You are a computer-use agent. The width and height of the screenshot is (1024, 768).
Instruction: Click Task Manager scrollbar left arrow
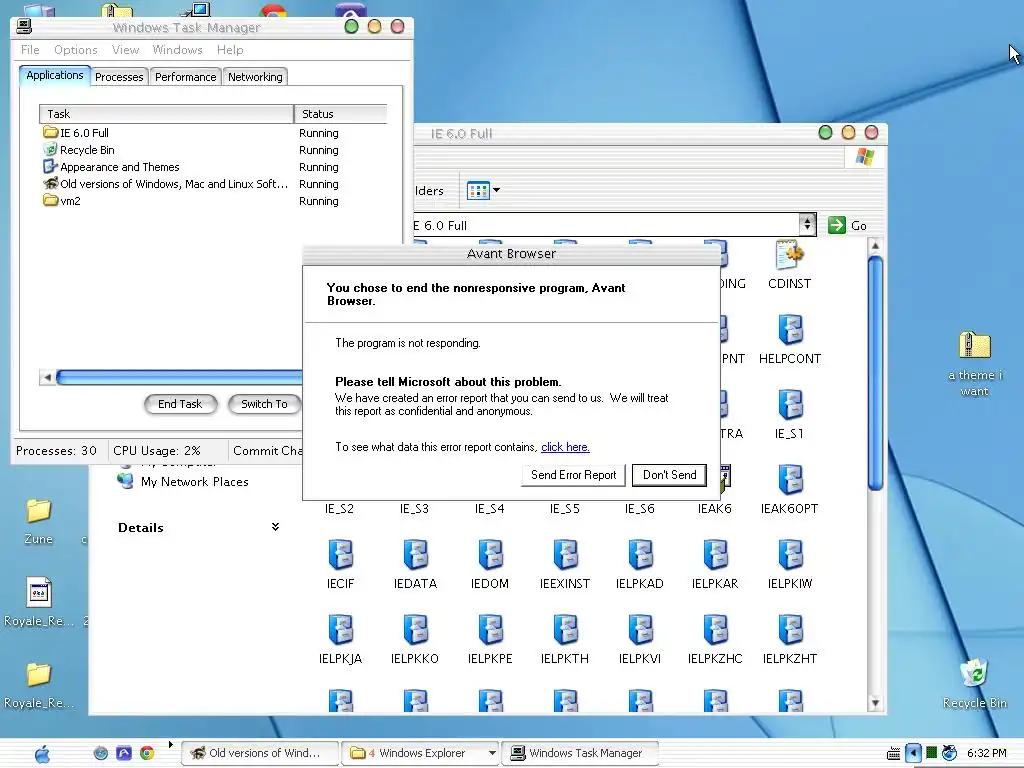tap(47, 377)
